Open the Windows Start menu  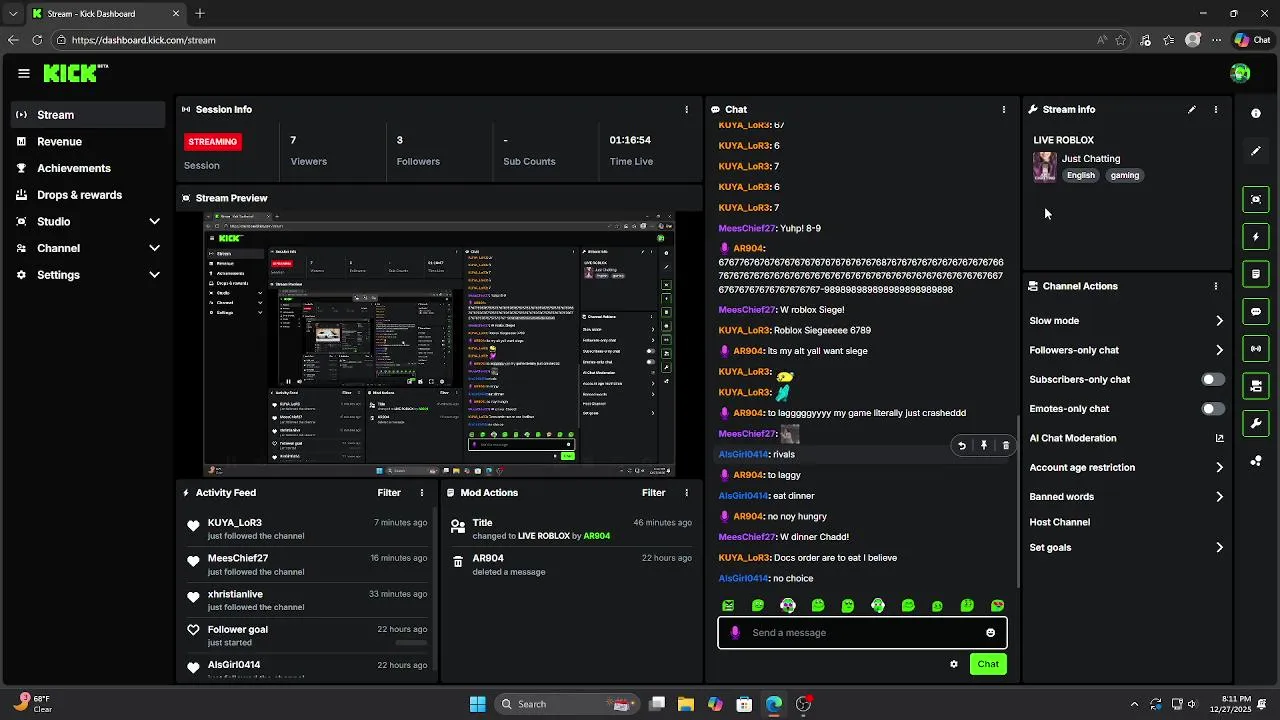pos(477,704)
